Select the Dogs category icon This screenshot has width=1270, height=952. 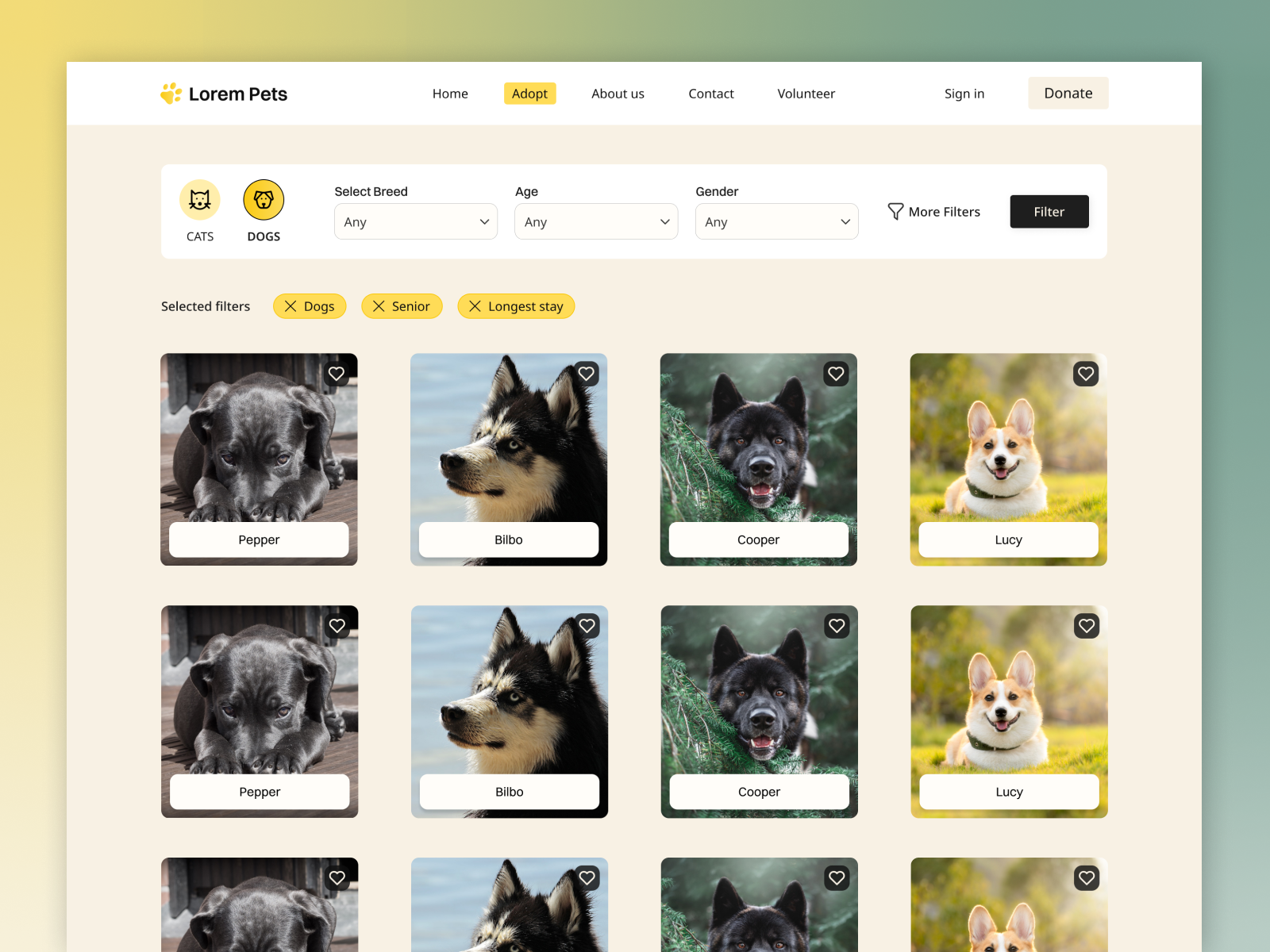(x=263, y=200)
